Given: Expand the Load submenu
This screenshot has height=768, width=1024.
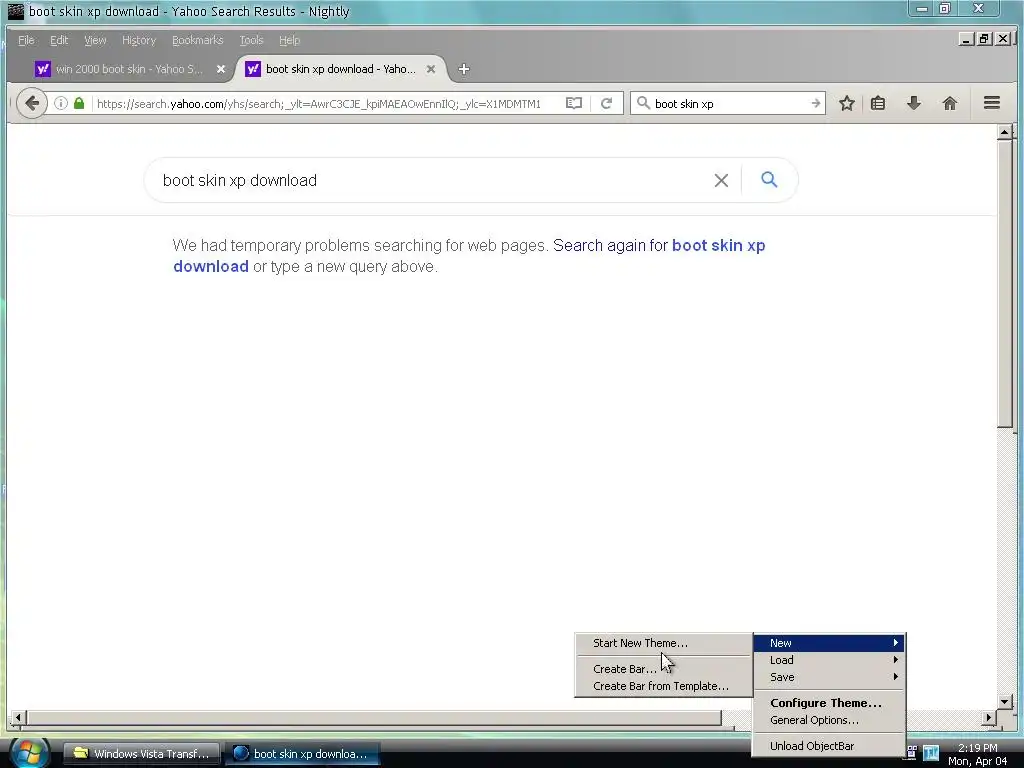Looking at the screenshot, I should pos(829,660).
